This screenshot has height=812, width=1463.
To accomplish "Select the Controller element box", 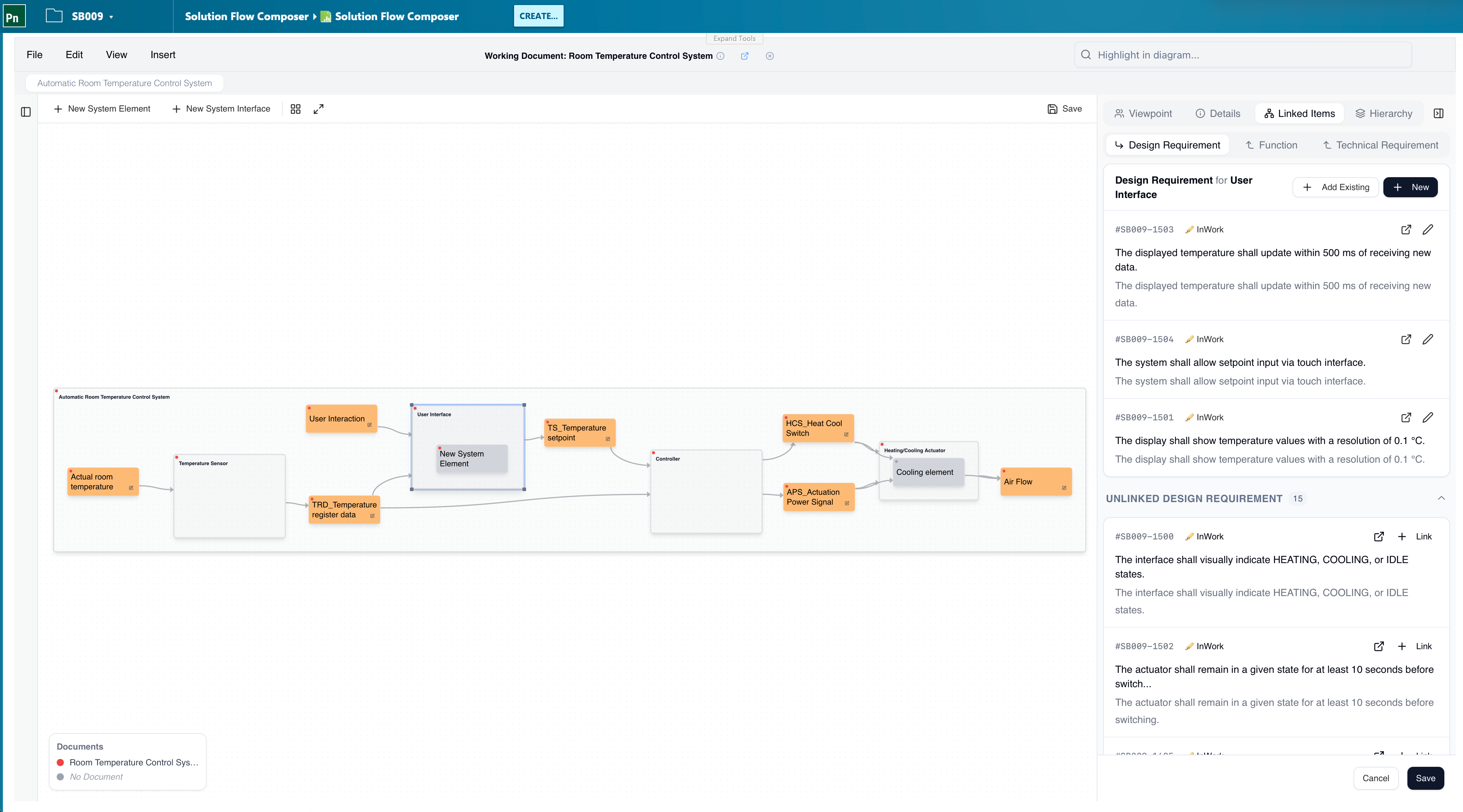I will pos(706,492).
